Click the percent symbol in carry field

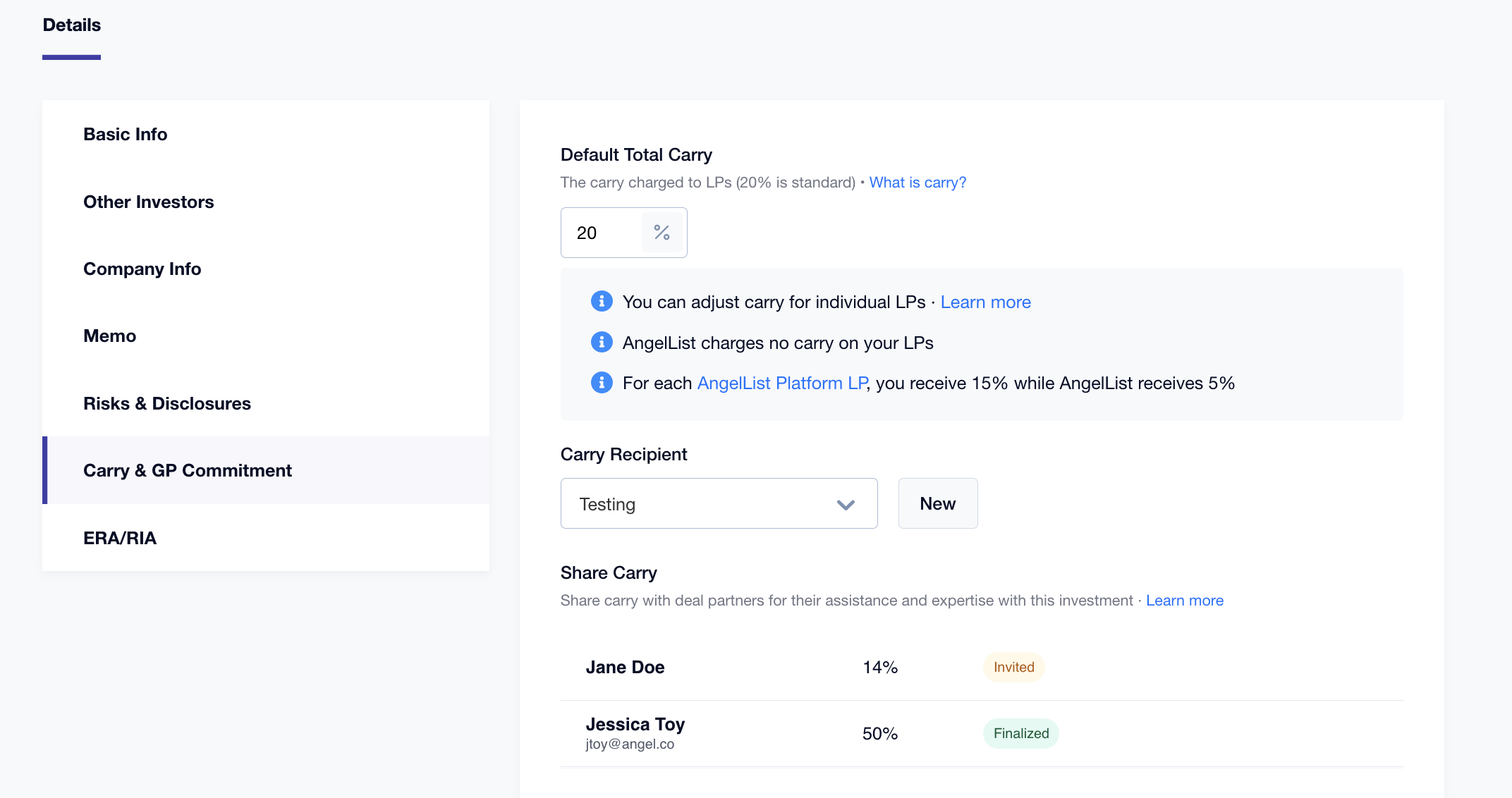coord(661,233)
